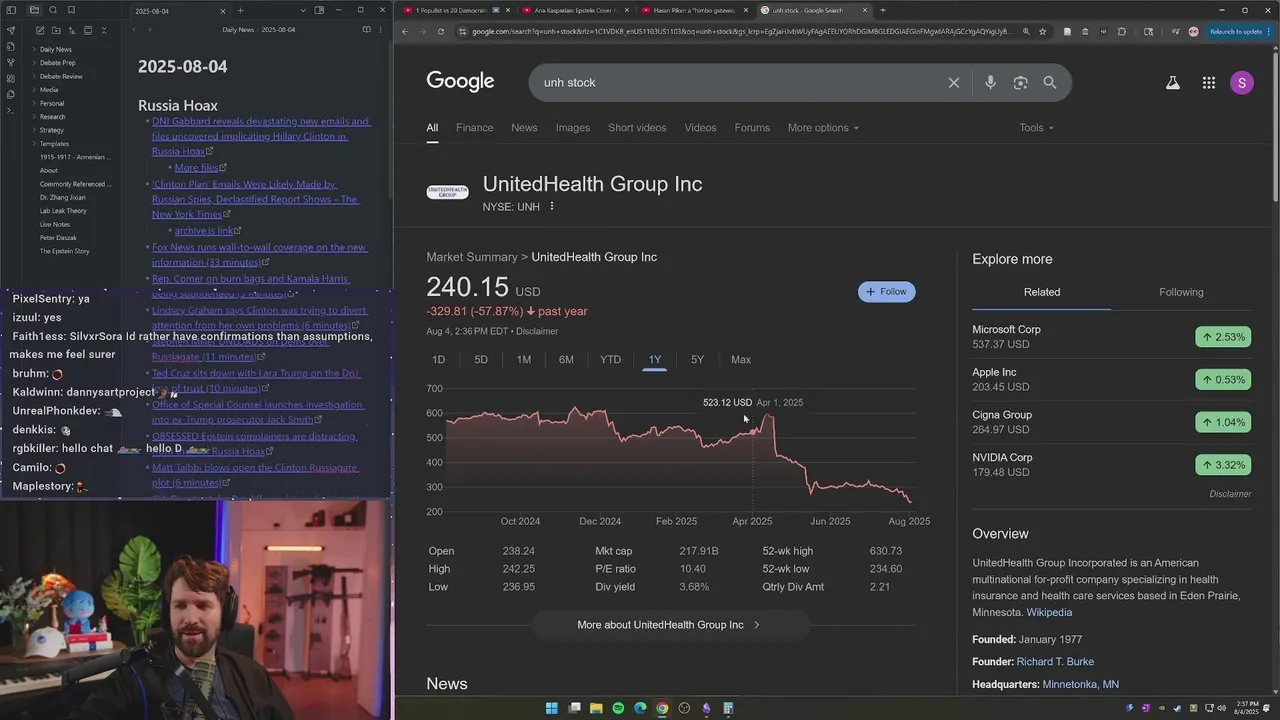Viewport: 1280px width, 720px height.
Task: Open More about UnitedHealth Group Inc
Action: click(x=669, y=625)
